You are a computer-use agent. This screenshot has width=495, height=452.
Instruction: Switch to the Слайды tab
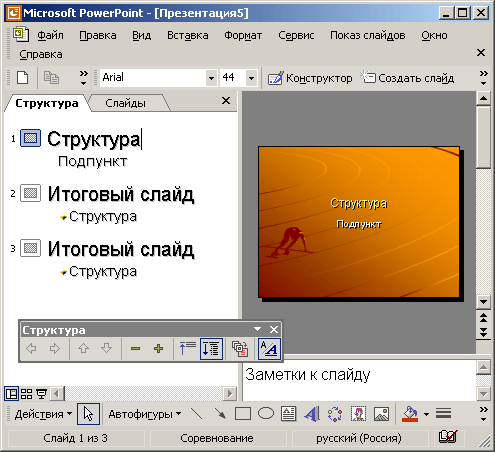pos(125,103)
